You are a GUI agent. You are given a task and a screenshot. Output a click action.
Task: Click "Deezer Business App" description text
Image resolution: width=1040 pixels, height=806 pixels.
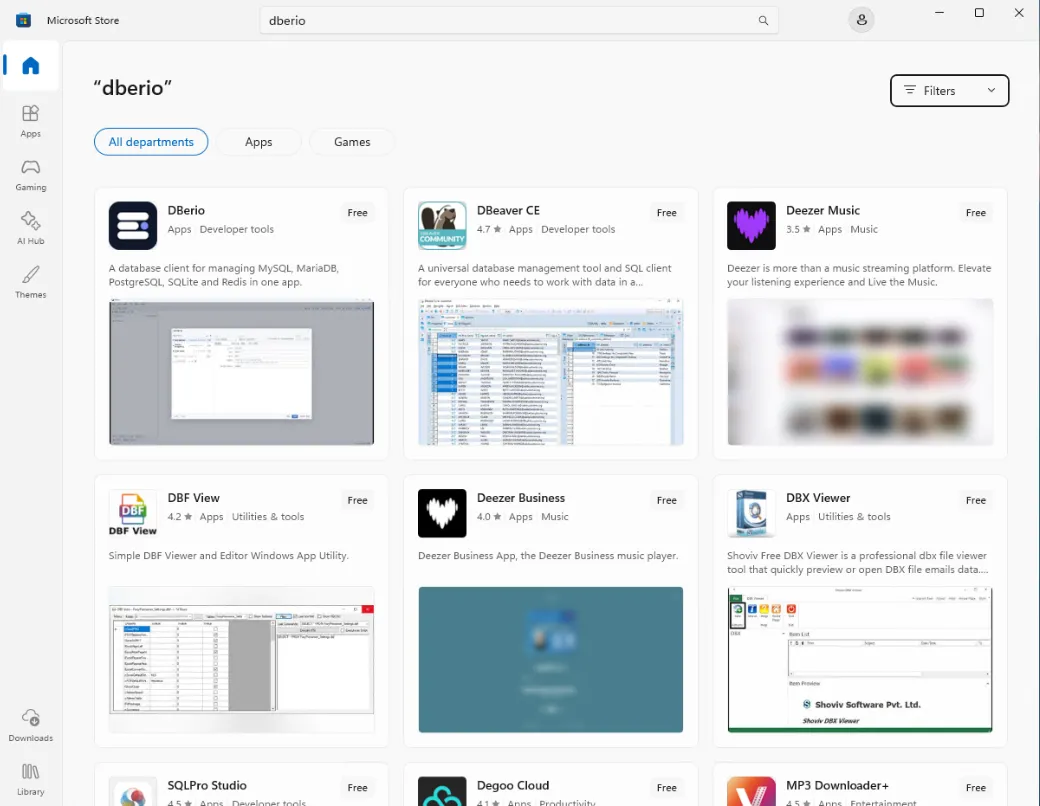548,555
